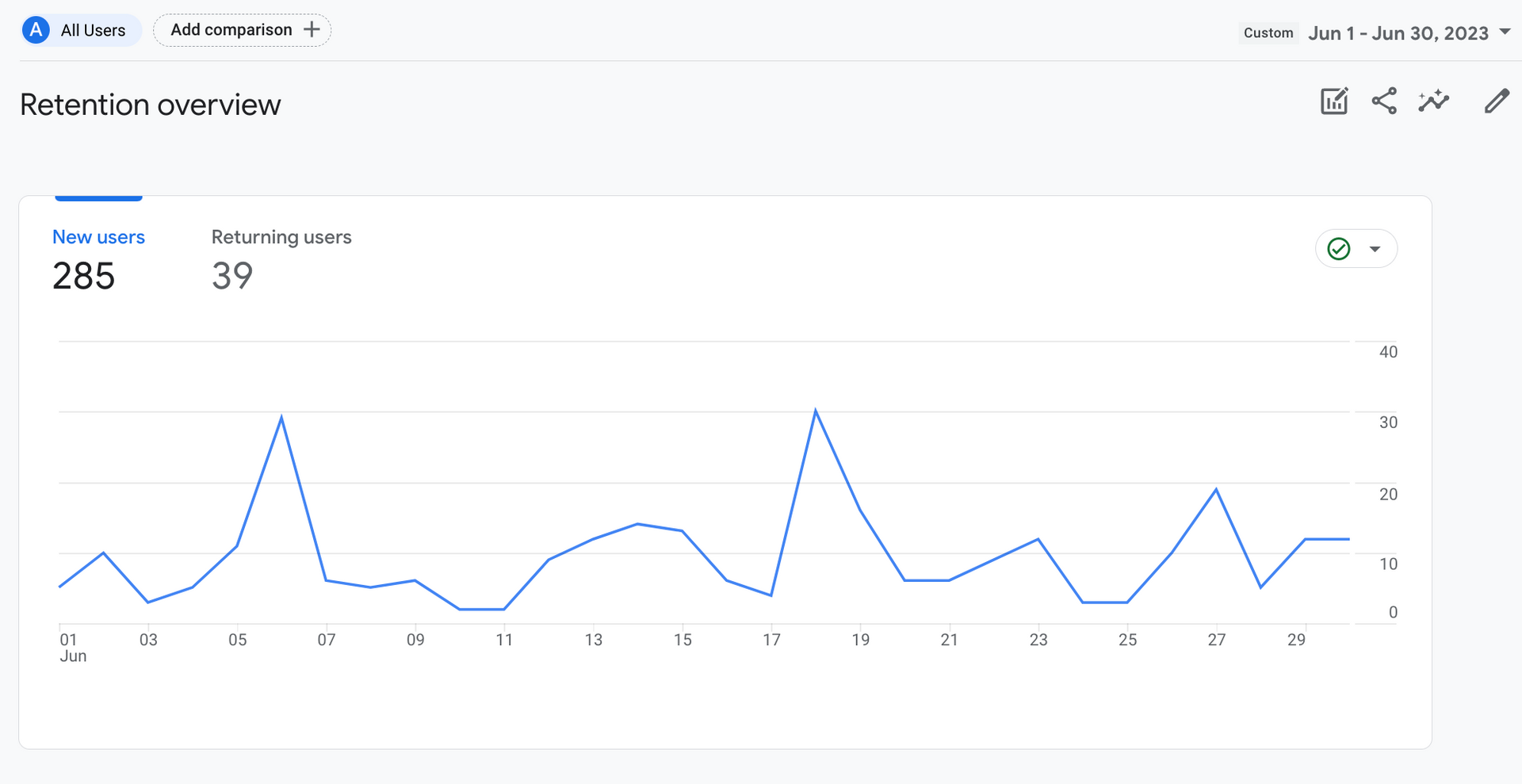Click the chart peak near June 6
Screen dimensions: 1522x784
point(281,417)
